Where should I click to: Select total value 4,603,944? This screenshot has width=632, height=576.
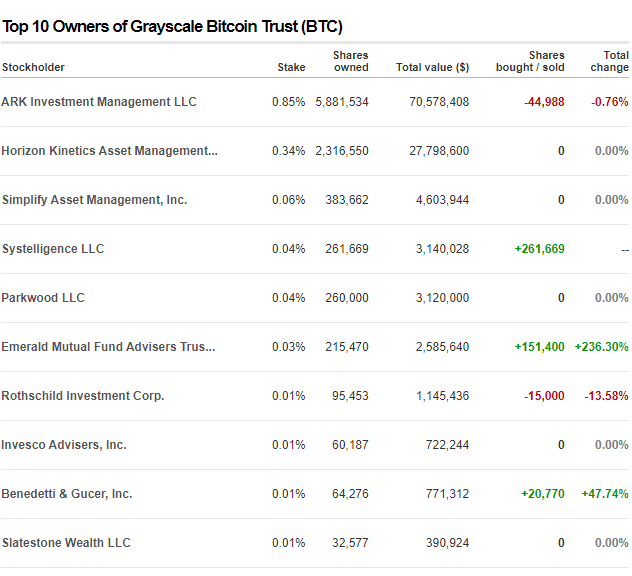coord(443,200)
